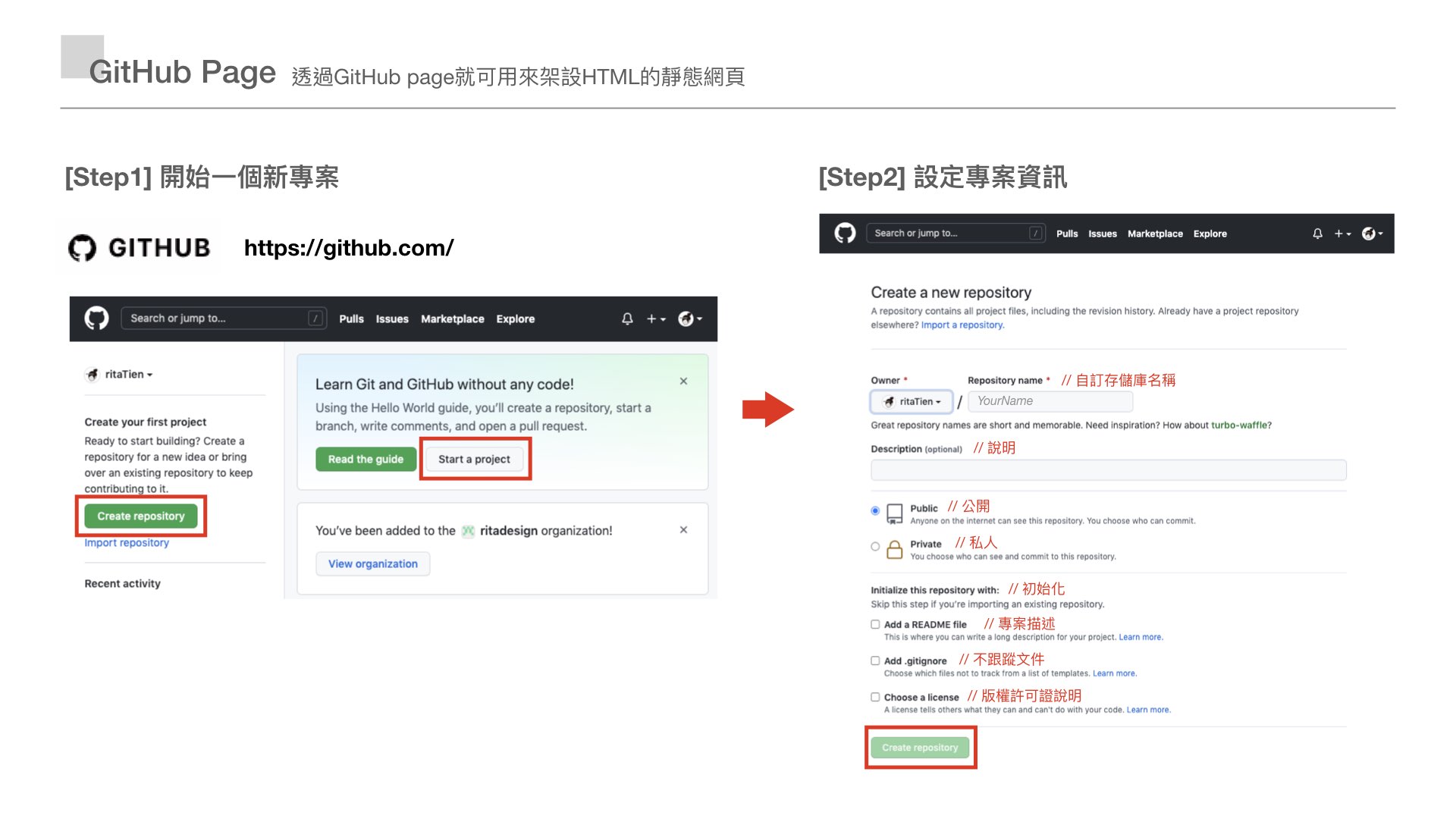Select the Public visibility radio option
The height and width of the screenshot is (819, 1456).
point(875,510)
